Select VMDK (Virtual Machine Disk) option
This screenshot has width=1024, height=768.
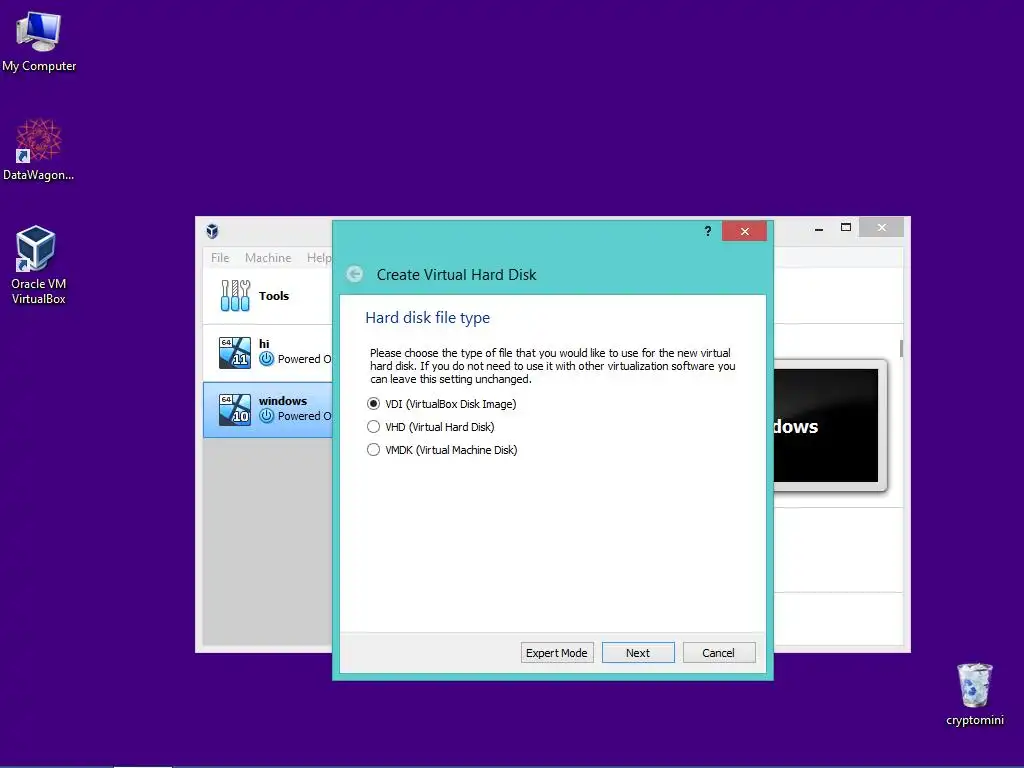point(443,449)
